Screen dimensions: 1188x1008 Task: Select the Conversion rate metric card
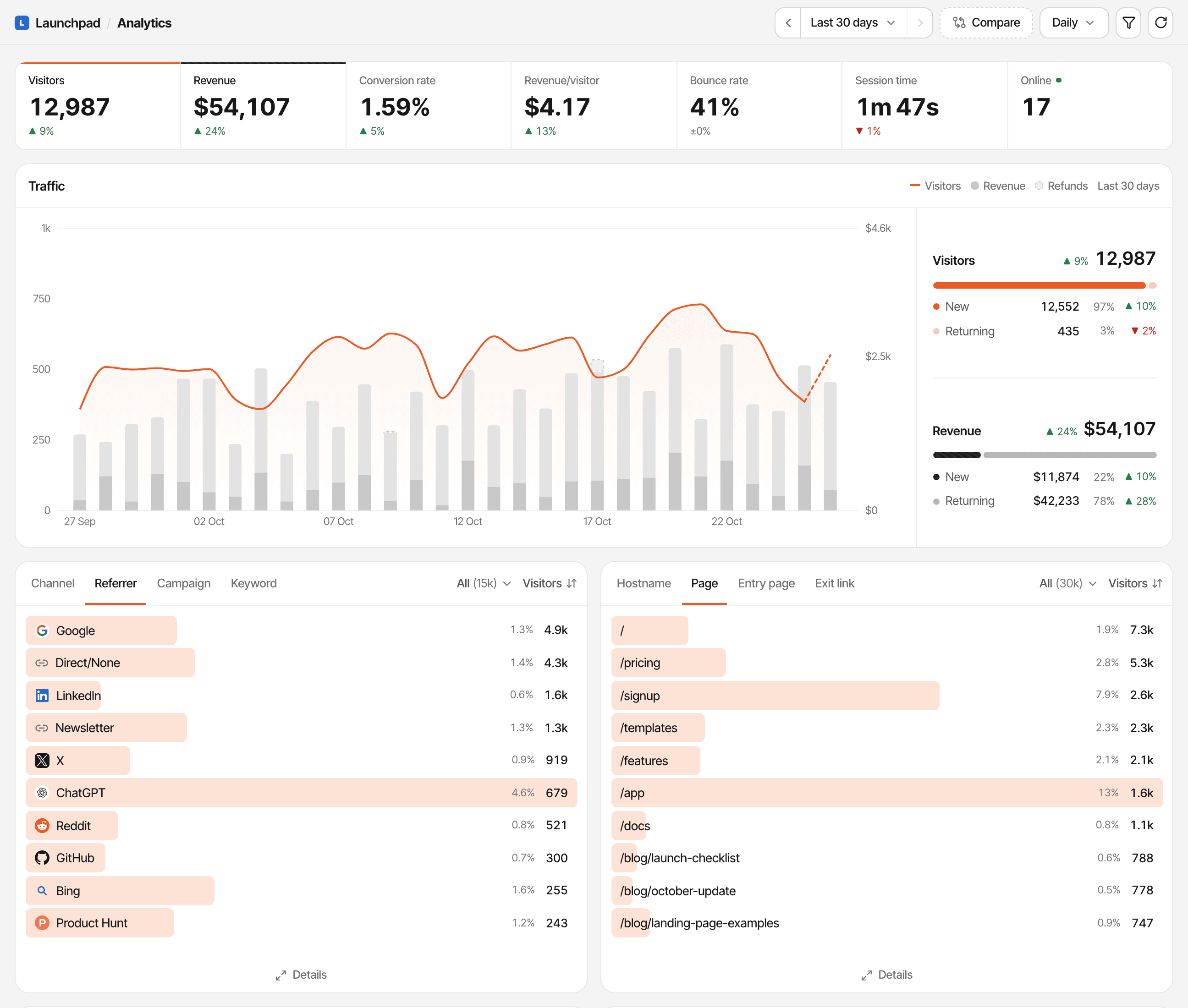point(428,106)
